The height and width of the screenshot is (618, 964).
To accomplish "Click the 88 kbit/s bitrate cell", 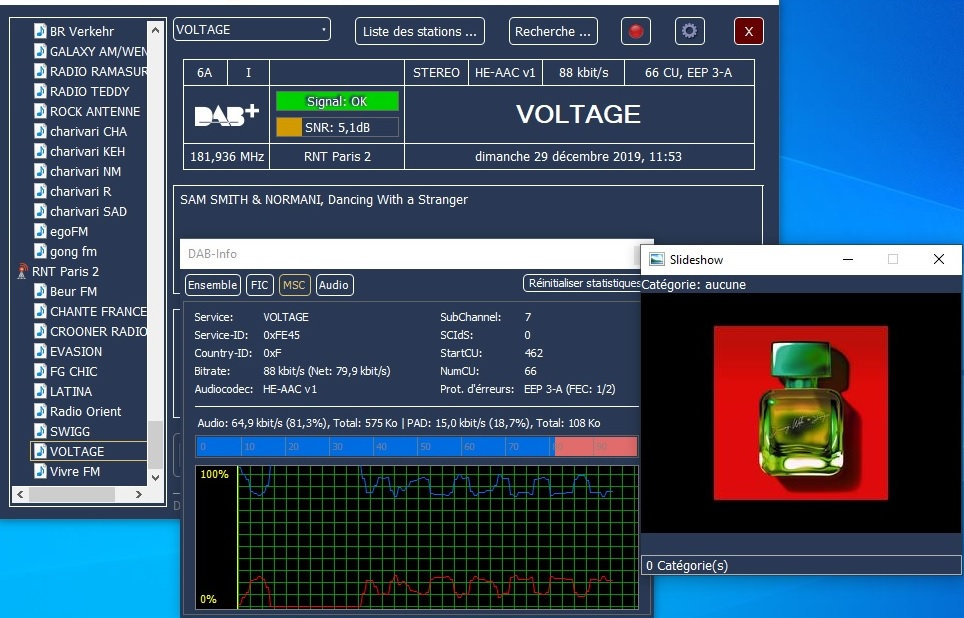I will click(583, 73).
